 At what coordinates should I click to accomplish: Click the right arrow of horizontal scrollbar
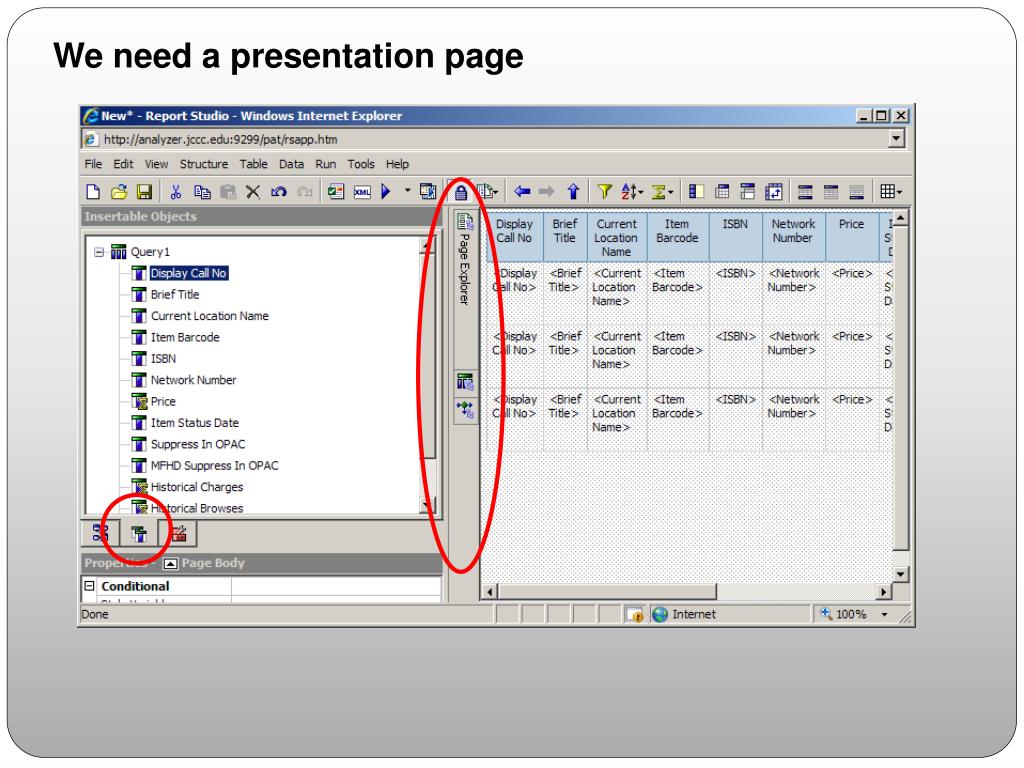click(884, 592)
